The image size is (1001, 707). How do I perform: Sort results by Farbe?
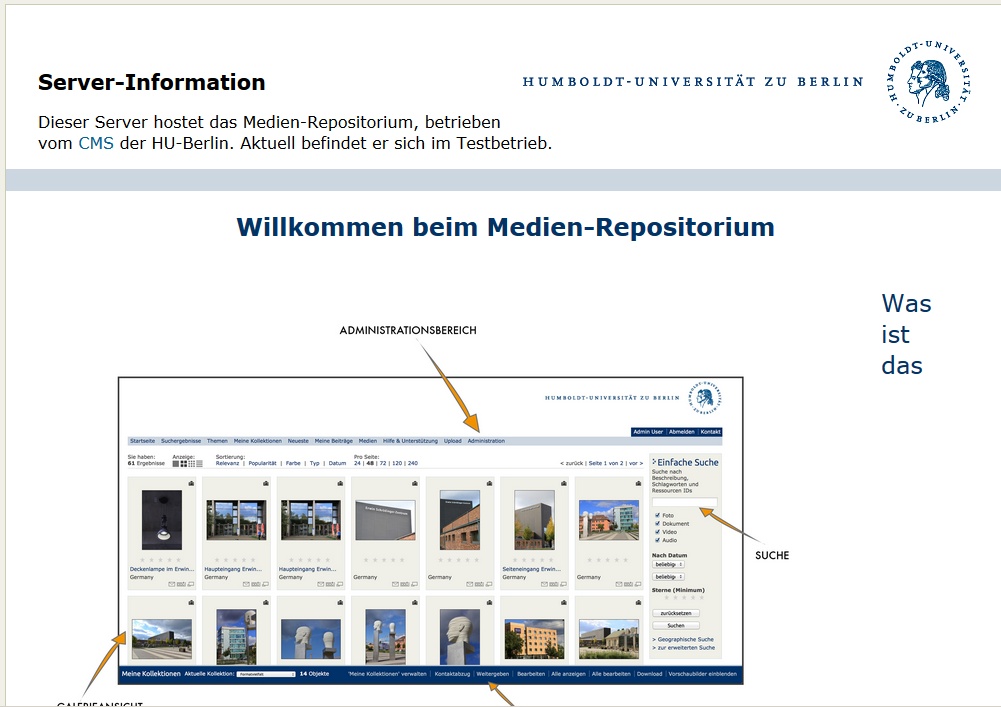coord(293,463)
